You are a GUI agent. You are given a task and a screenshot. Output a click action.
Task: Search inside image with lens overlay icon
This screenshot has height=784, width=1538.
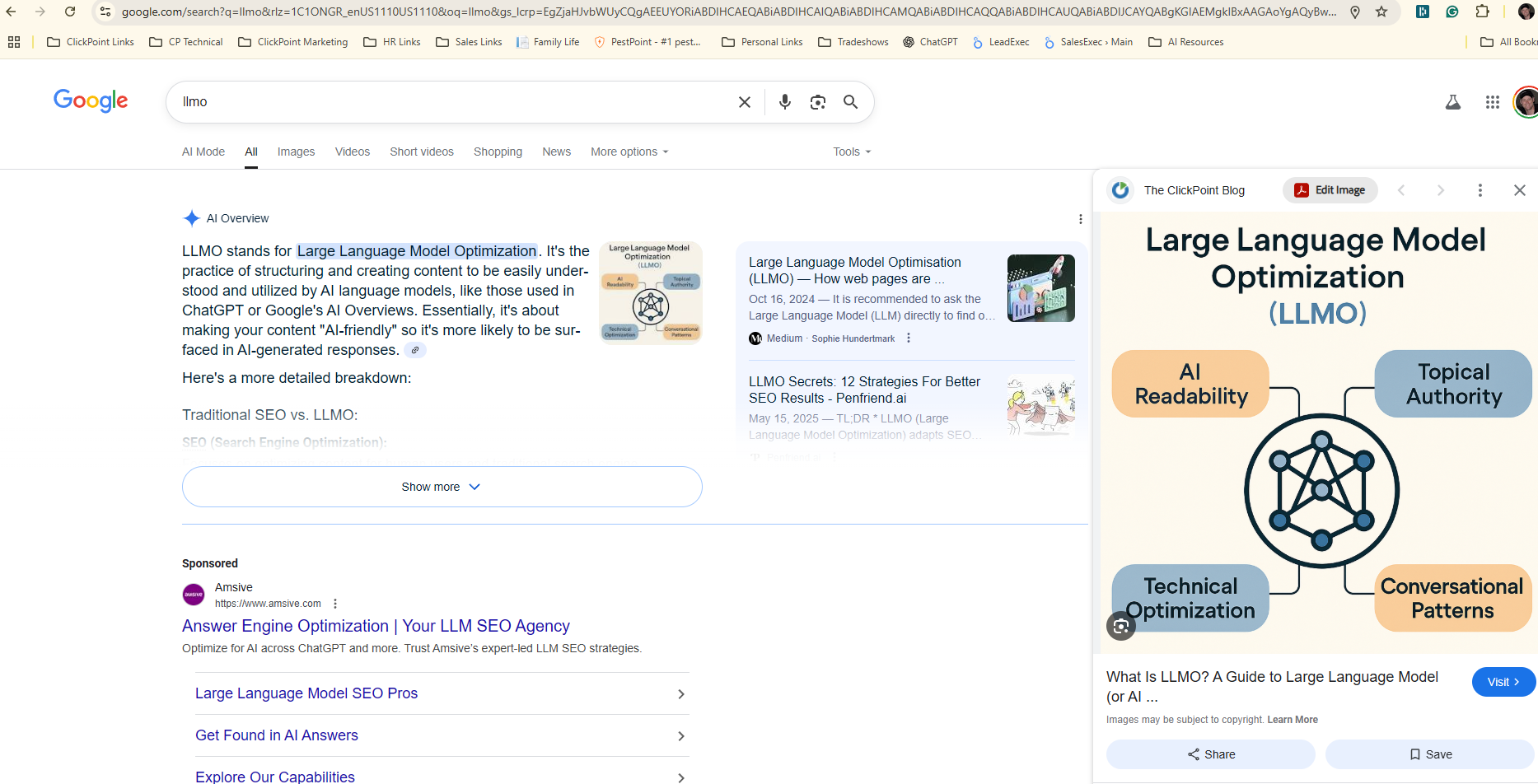(1121, 627)
